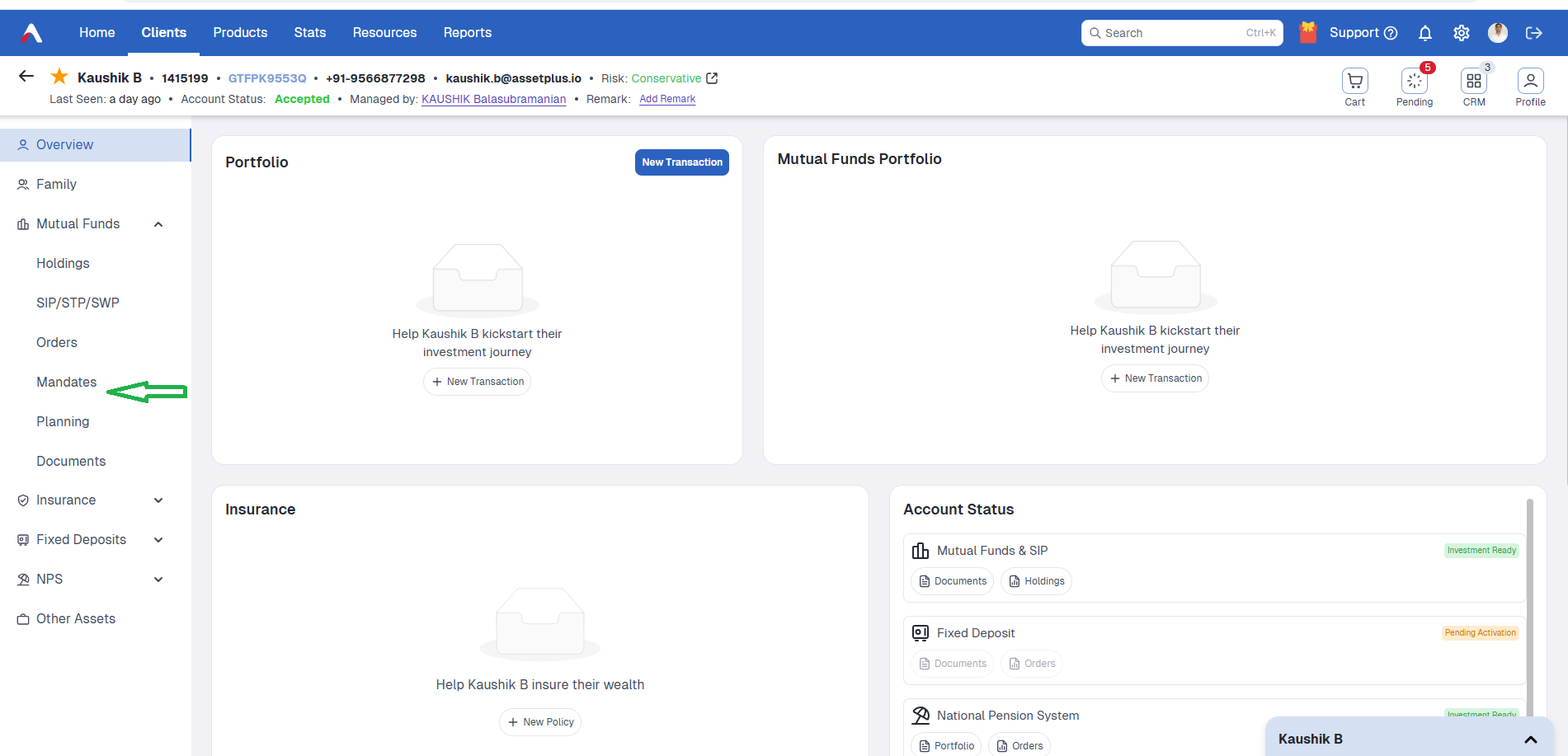Open Orders under Fixed Deposit
Image resolution: width=1568 pixels, height=756 pixels.
[1032, 664]
